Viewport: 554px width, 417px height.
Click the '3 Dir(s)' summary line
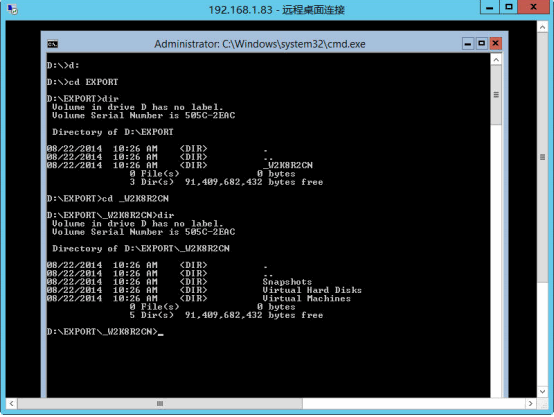[x=226, y=182]
